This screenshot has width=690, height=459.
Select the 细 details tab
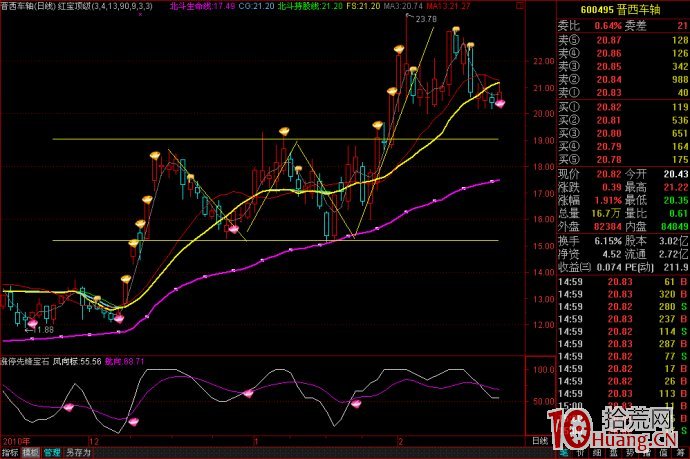(x=597, y=453)
